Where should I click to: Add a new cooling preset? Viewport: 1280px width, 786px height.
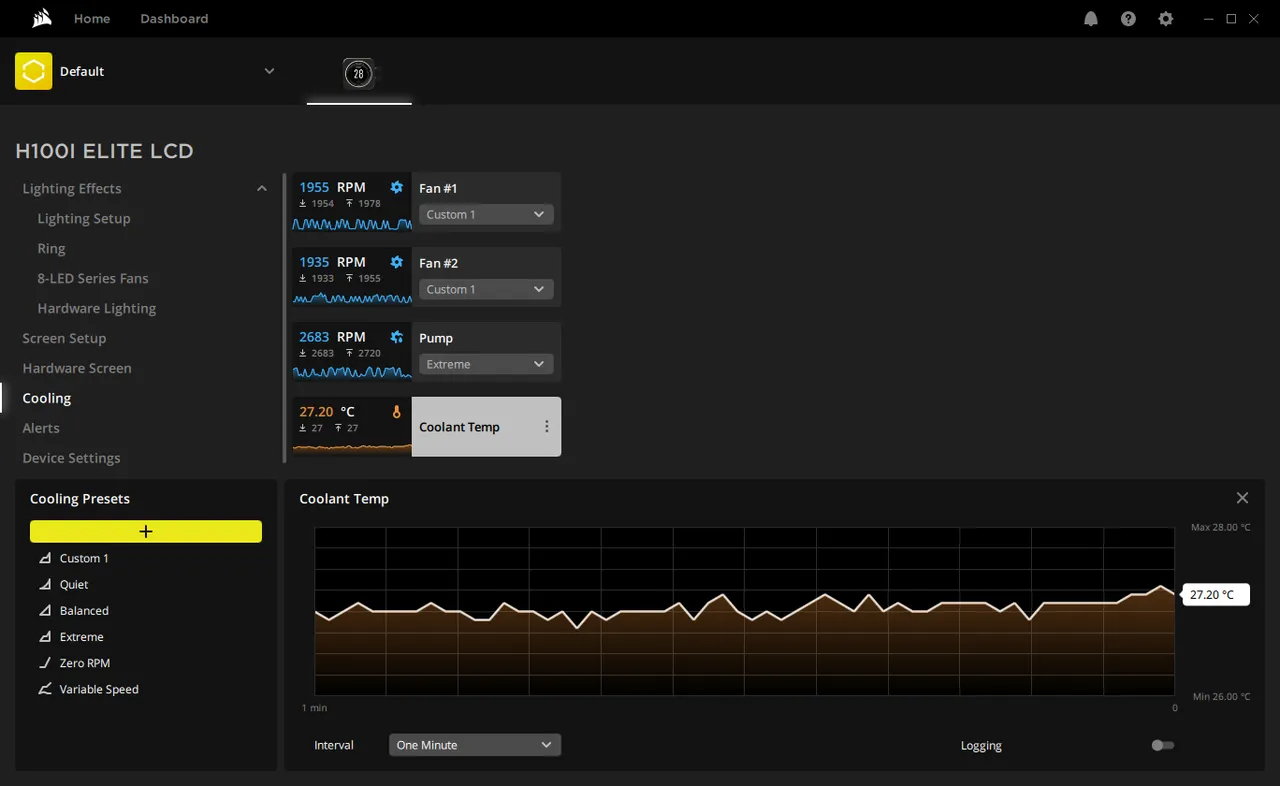146,531
